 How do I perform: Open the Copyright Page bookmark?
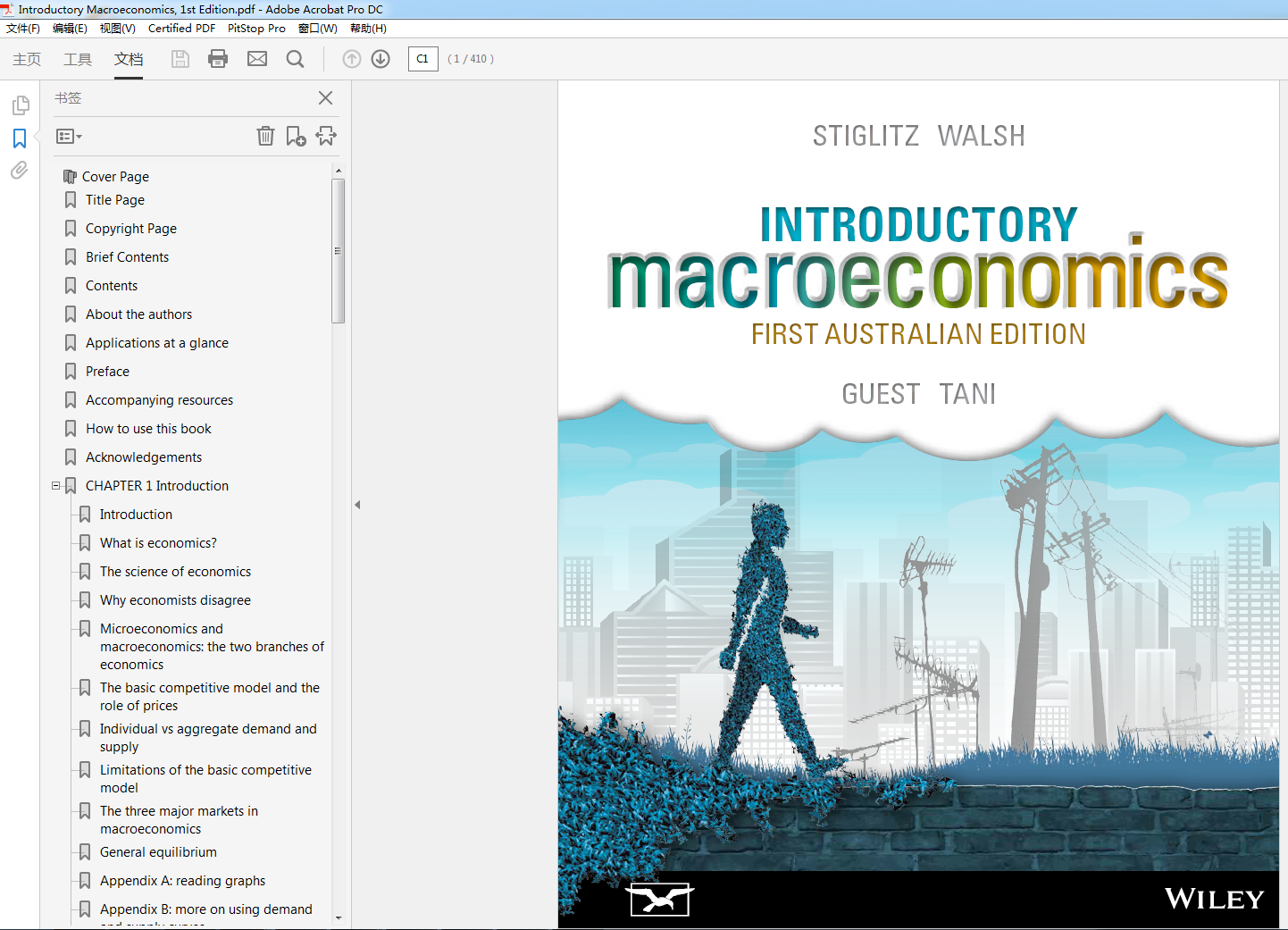pyautogui.click(x=131, y=229)
